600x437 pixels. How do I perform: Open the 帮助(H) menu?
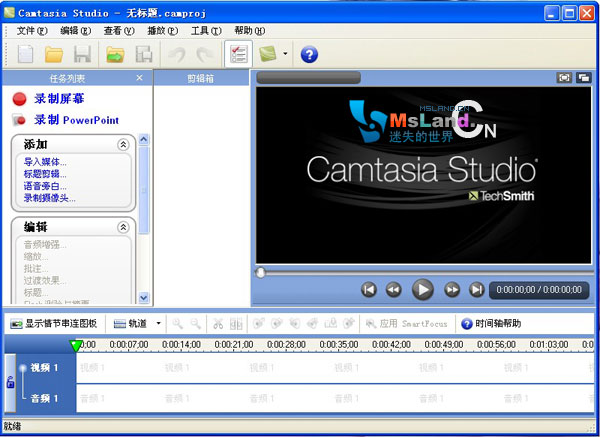pyautogui.click(x=249, y=31)
